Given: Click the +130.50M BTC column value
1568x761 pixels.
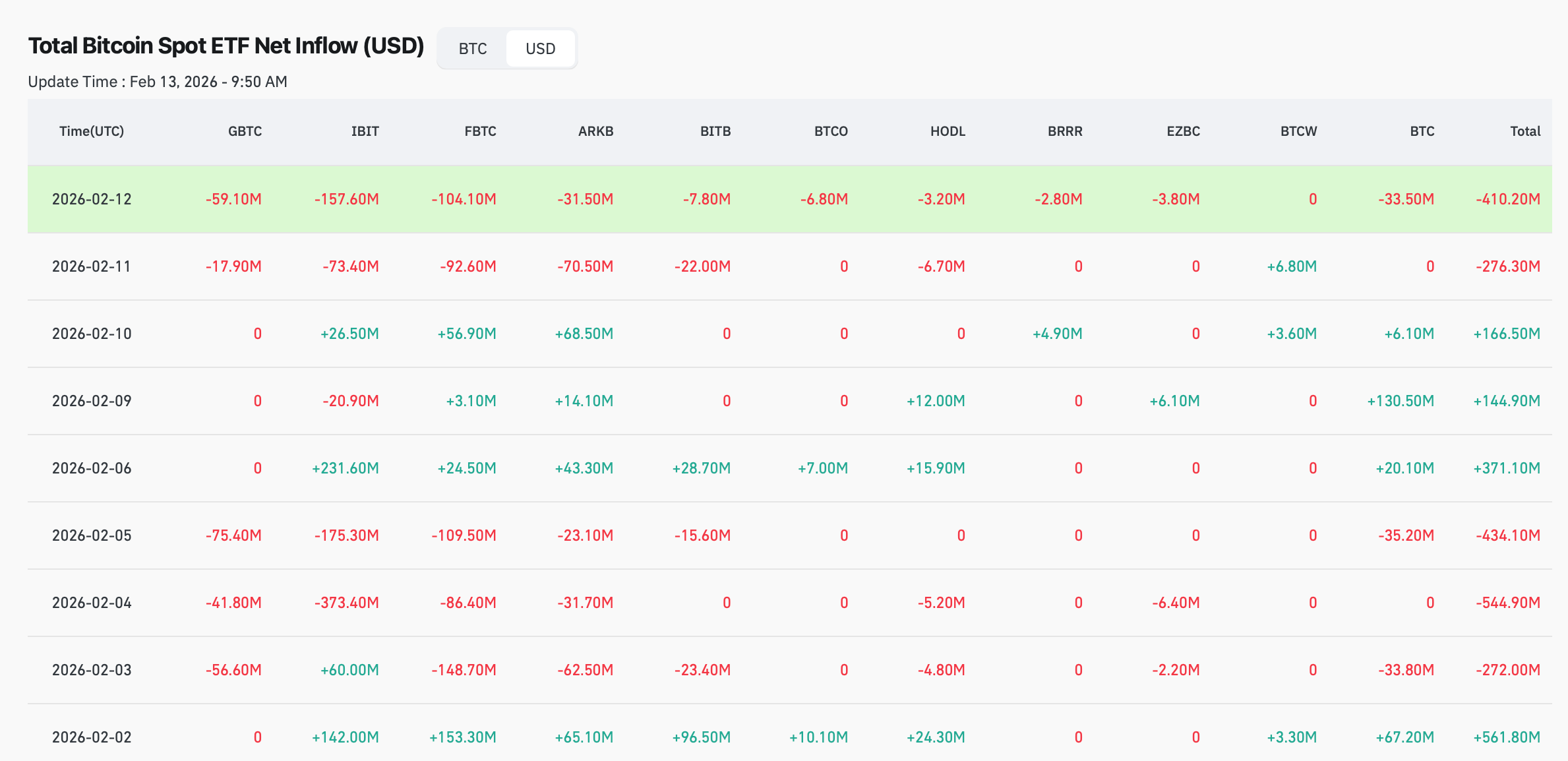Looking at the screenshot, I should 1401,401.
